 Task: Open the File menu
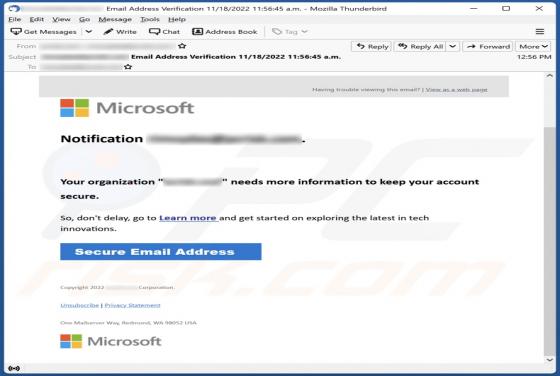point(15,19)
